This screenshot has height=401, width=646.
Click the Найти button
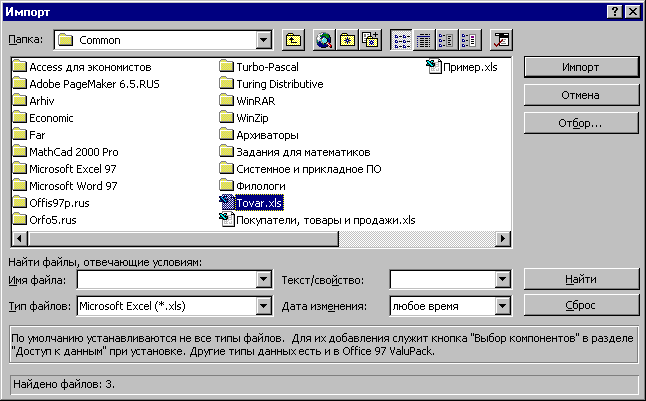(581, 279)
